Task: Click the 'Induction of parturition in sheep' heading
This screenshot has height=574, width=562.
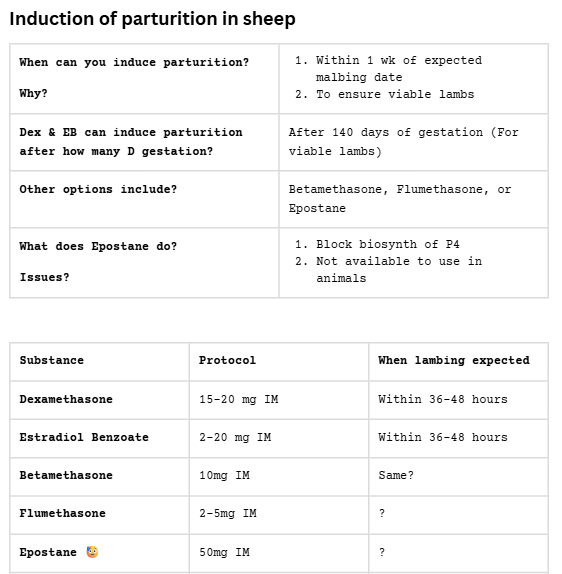Action: pyautogui.click(x=152, y=19)
